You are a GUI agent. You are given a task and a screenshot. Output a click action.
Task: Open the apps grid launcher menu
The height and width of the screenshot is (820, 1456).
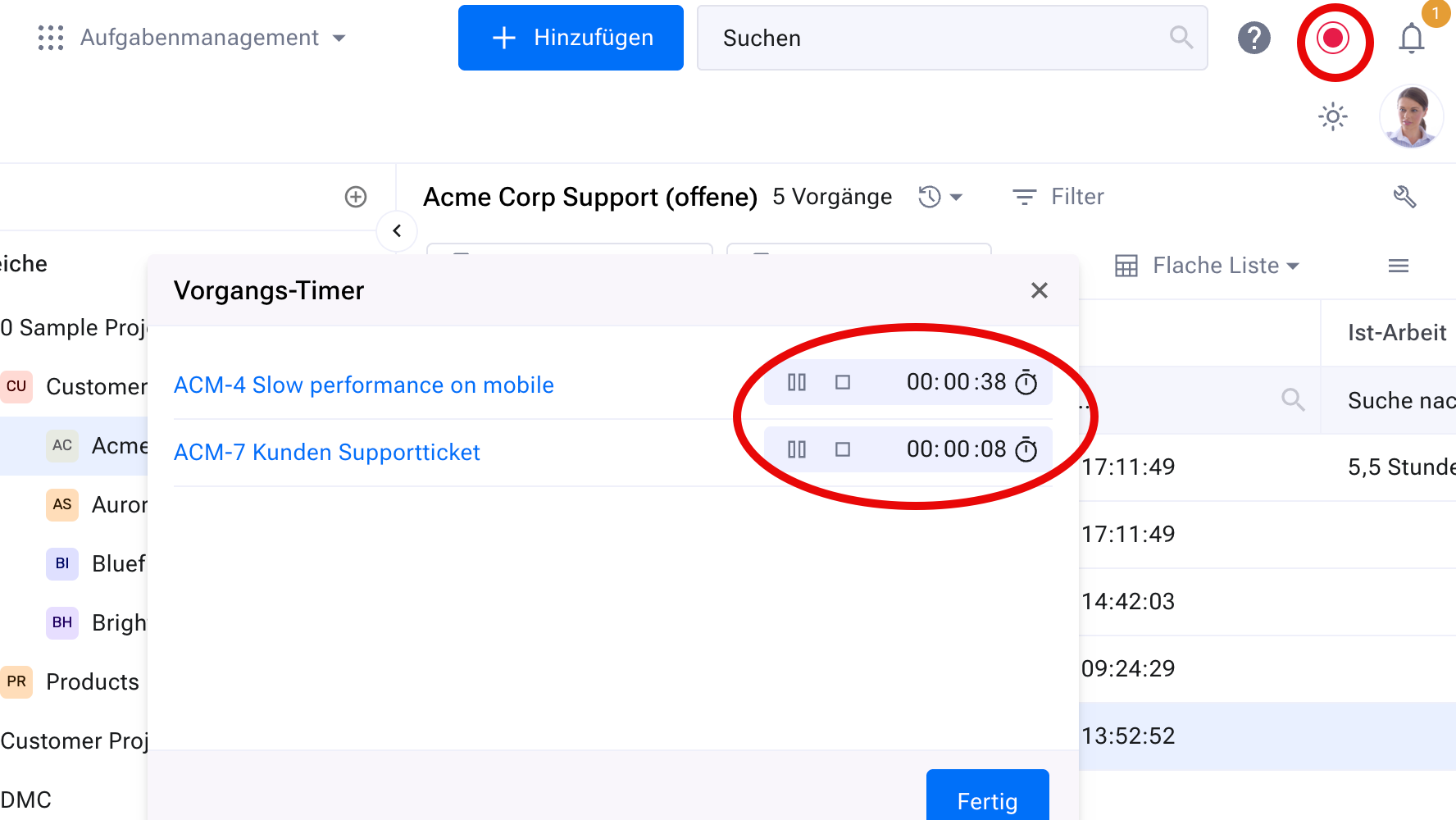(51, 38)
